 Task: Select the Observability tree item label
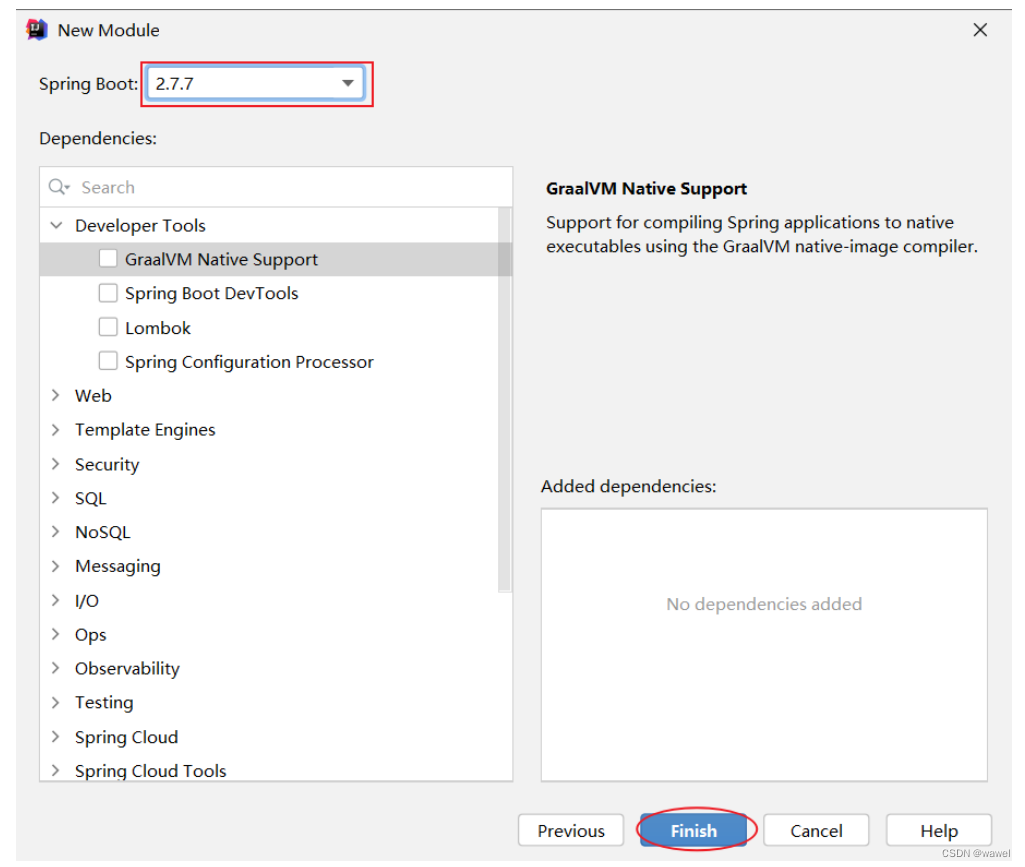pyautogui.click(x=127, y=668)
